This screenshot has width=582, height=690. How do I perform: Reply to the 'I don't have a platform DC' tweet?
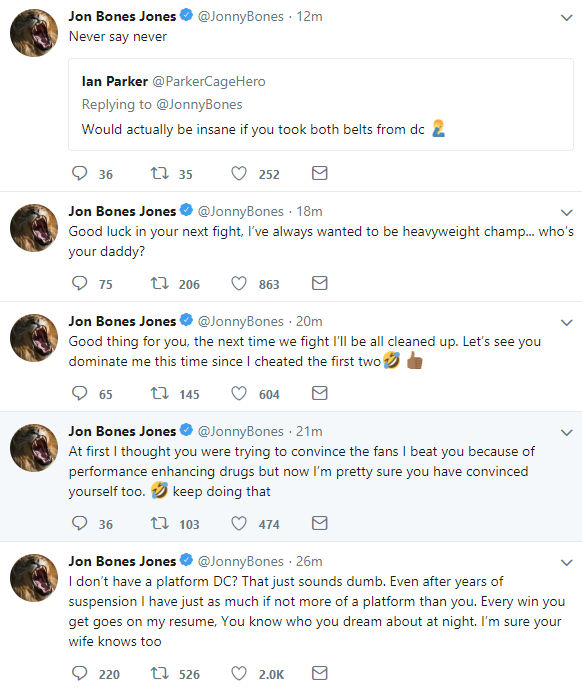coord(80,673)
